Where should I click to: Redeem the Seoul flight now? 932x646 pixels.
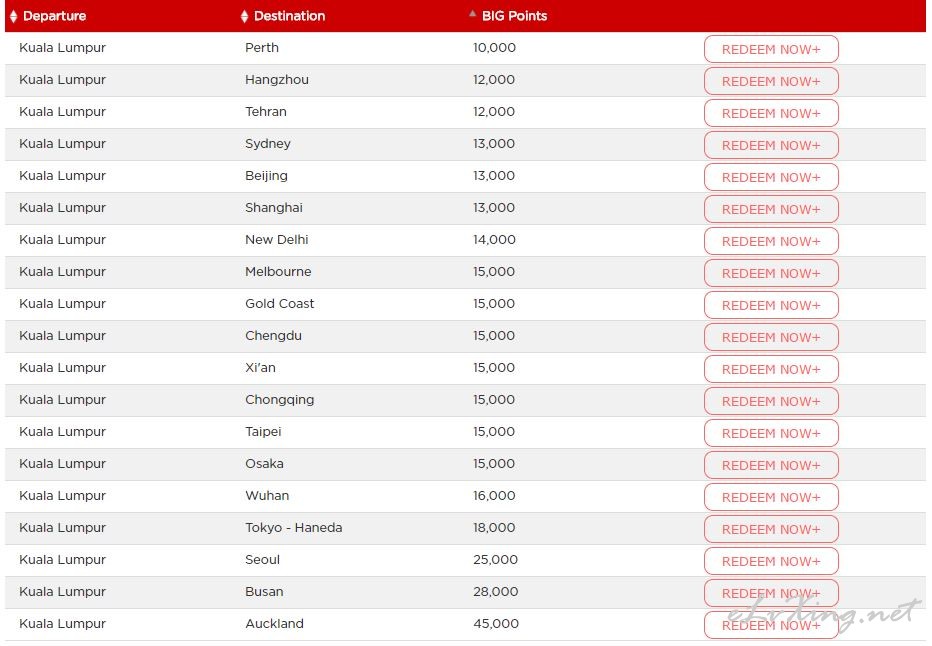click(x=771, y=562)
